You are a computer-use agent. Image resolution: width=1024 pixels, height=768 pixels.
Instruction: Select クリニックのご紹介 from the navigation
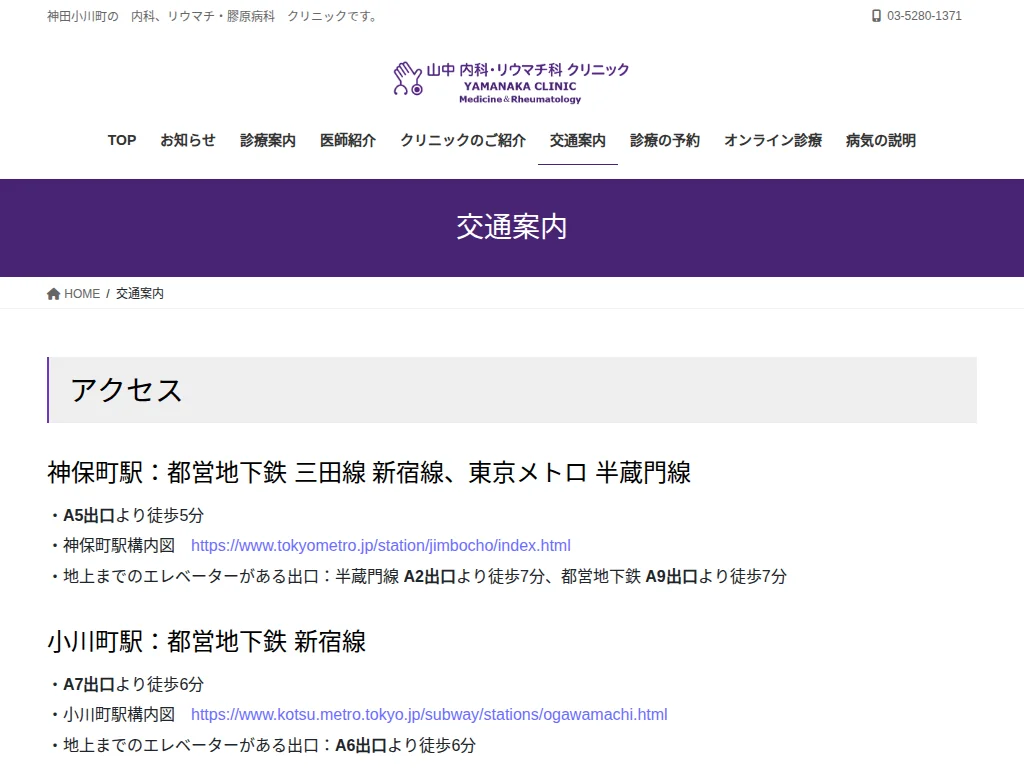pos(462,141)
